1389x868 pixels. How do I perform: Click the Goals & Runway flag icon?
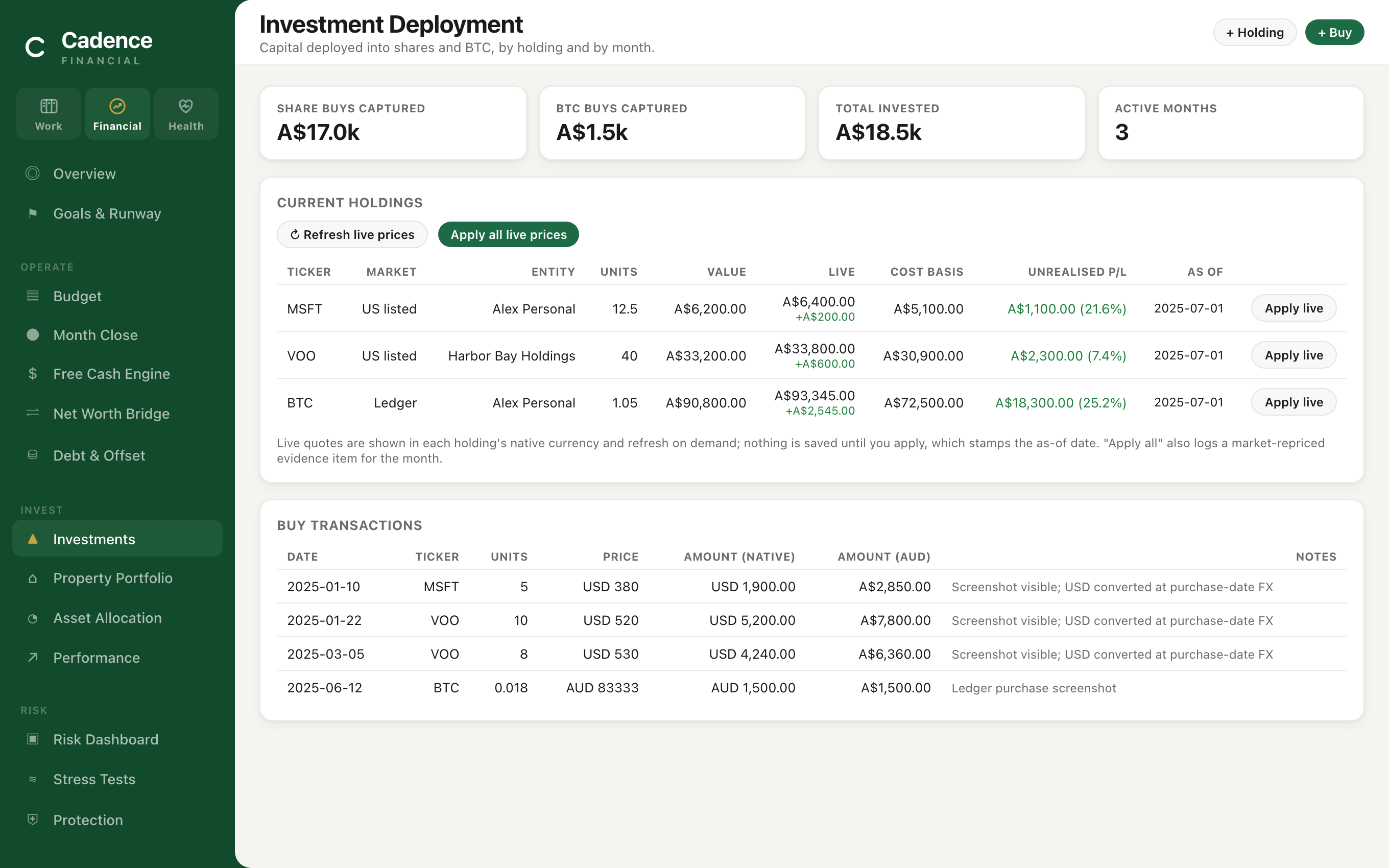[x=33, y=213]
